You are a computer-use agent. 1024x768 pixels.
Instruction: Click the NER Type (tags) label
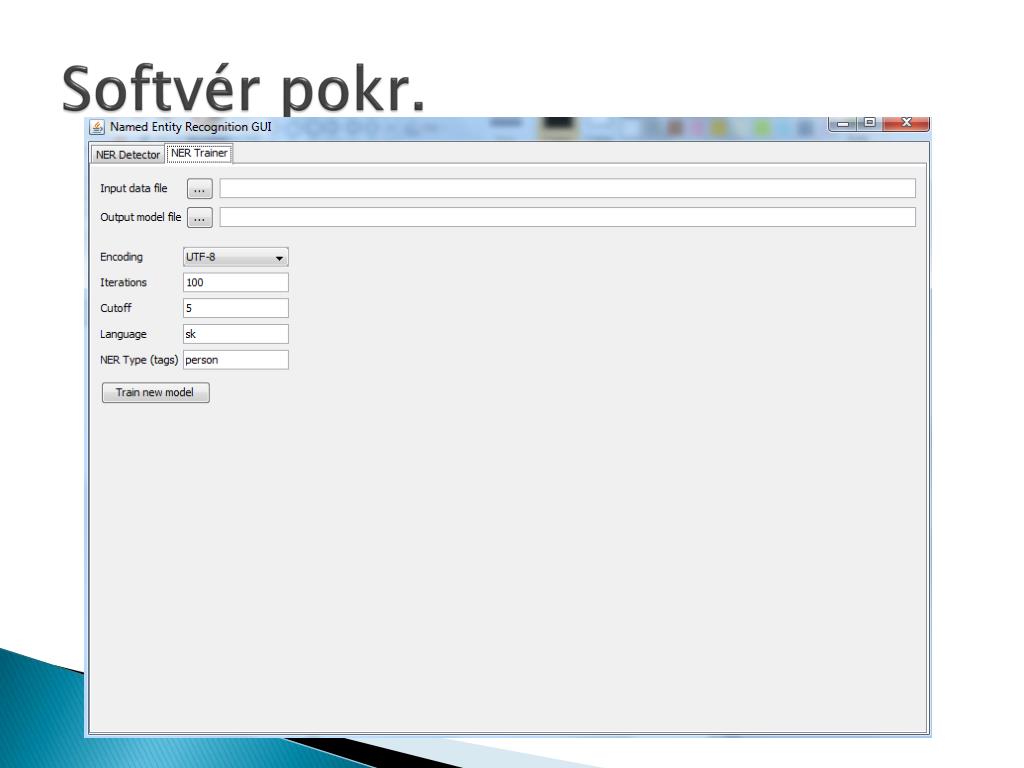click(x=139, y=360)
